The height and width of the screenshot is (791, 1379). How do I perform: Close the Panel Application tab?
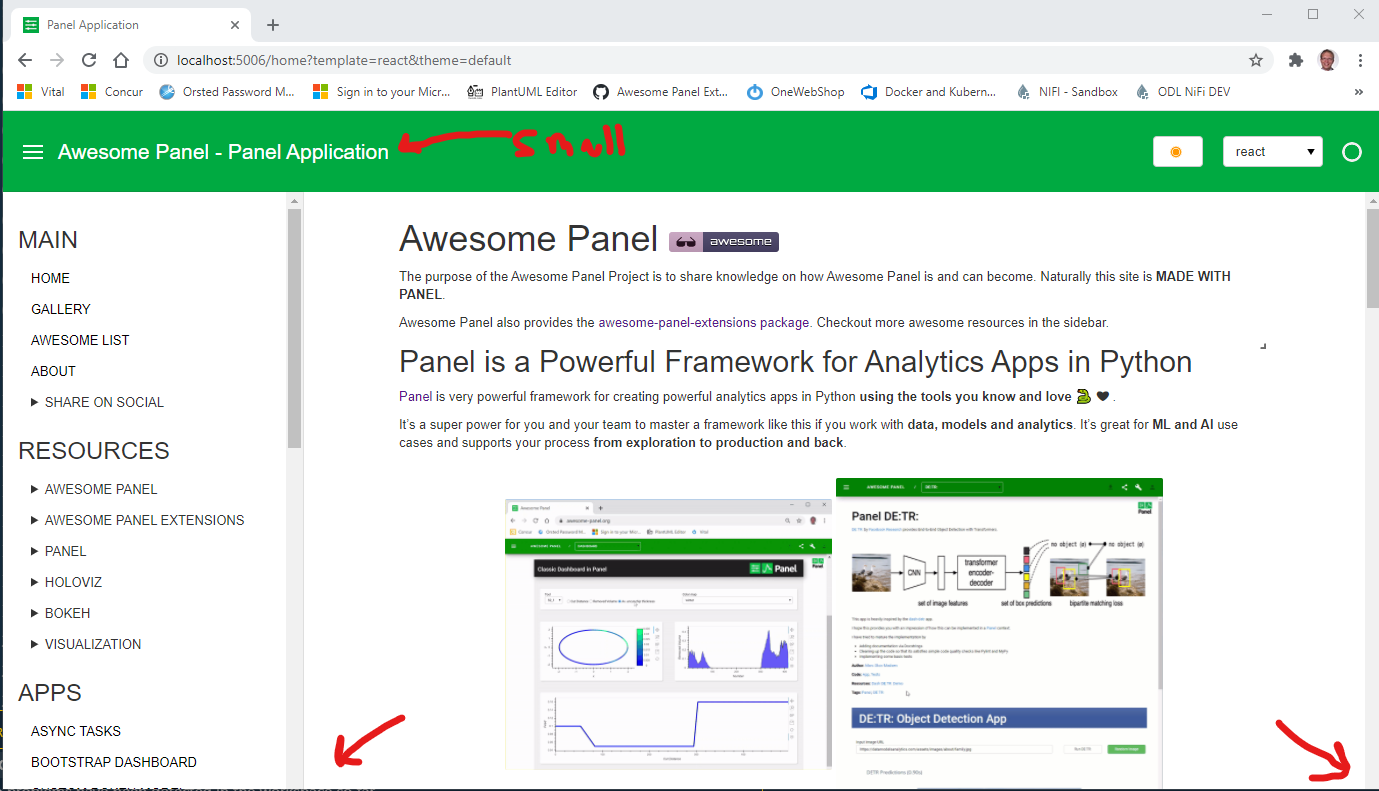236,25
